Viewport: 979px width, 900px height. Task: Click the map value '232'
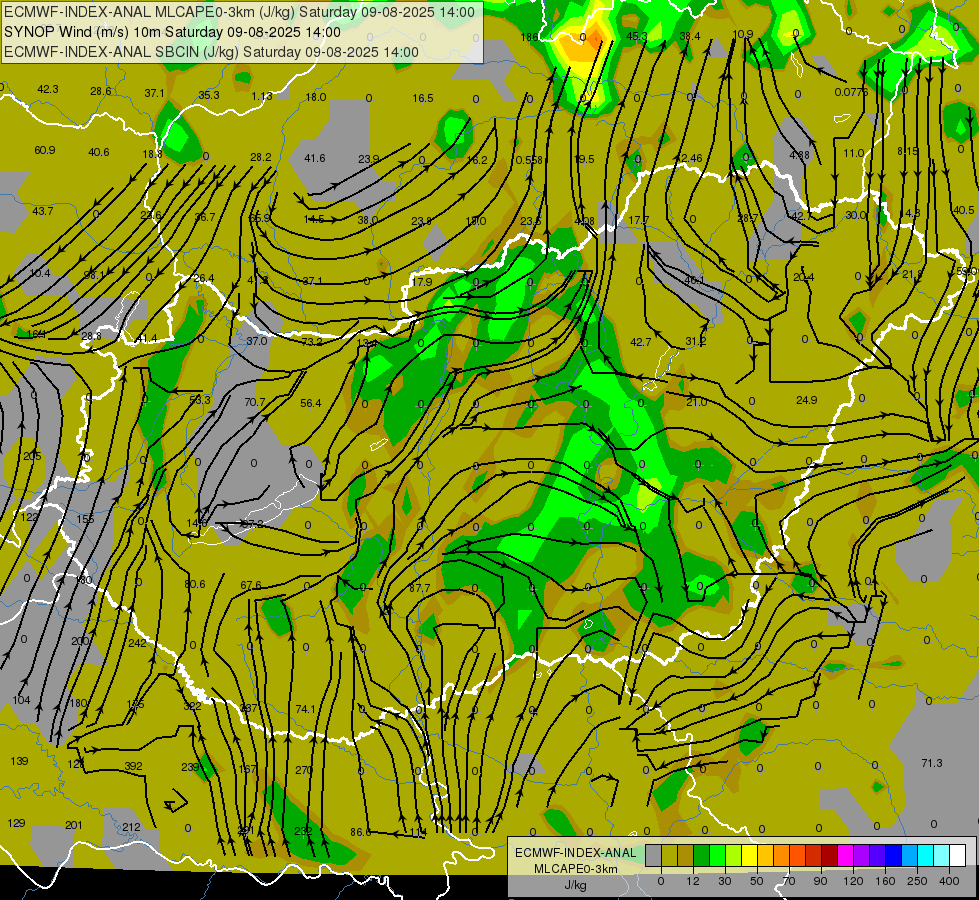point(303,831)
